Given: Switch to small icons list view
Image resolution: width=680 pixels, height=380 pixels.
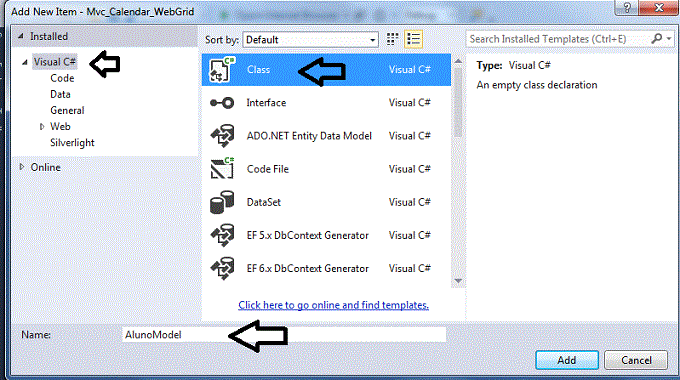Looking at the screenshot, I should 414,39.
